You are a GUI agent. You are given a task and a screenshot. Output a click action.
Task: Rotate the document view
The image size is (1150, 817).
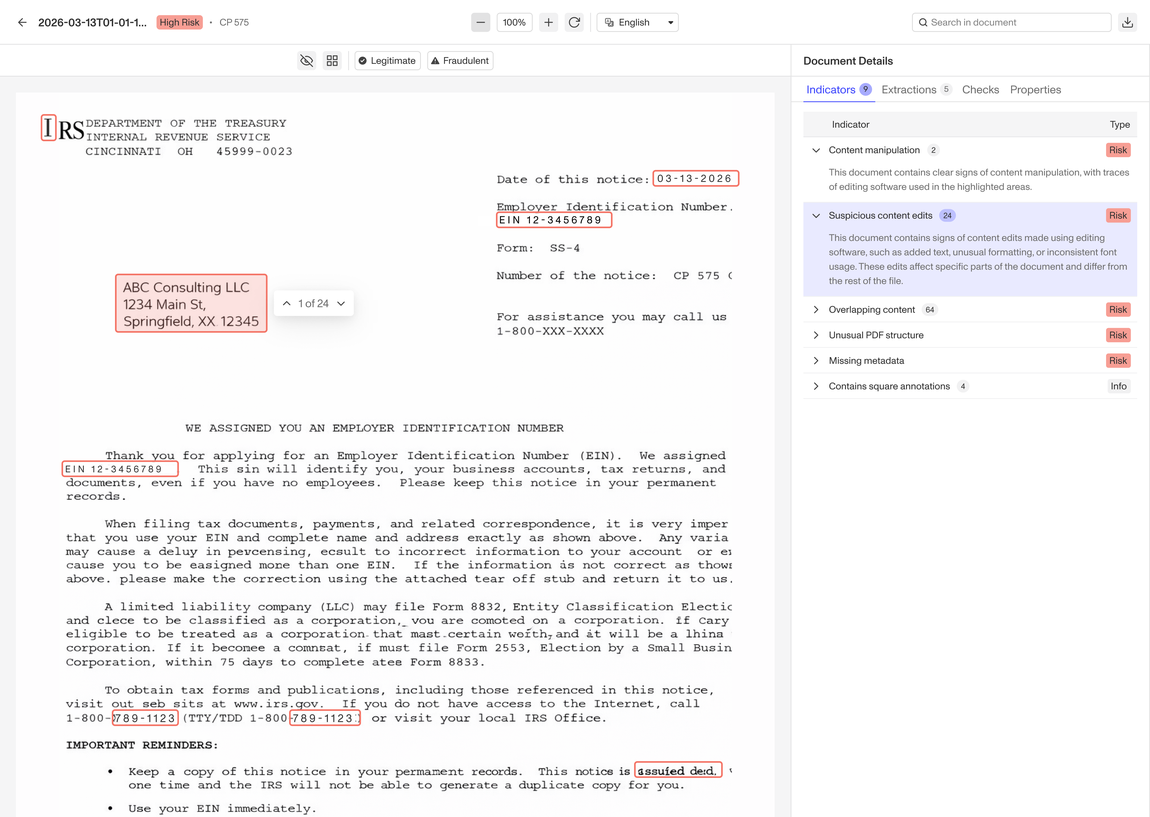coord(574,22)
